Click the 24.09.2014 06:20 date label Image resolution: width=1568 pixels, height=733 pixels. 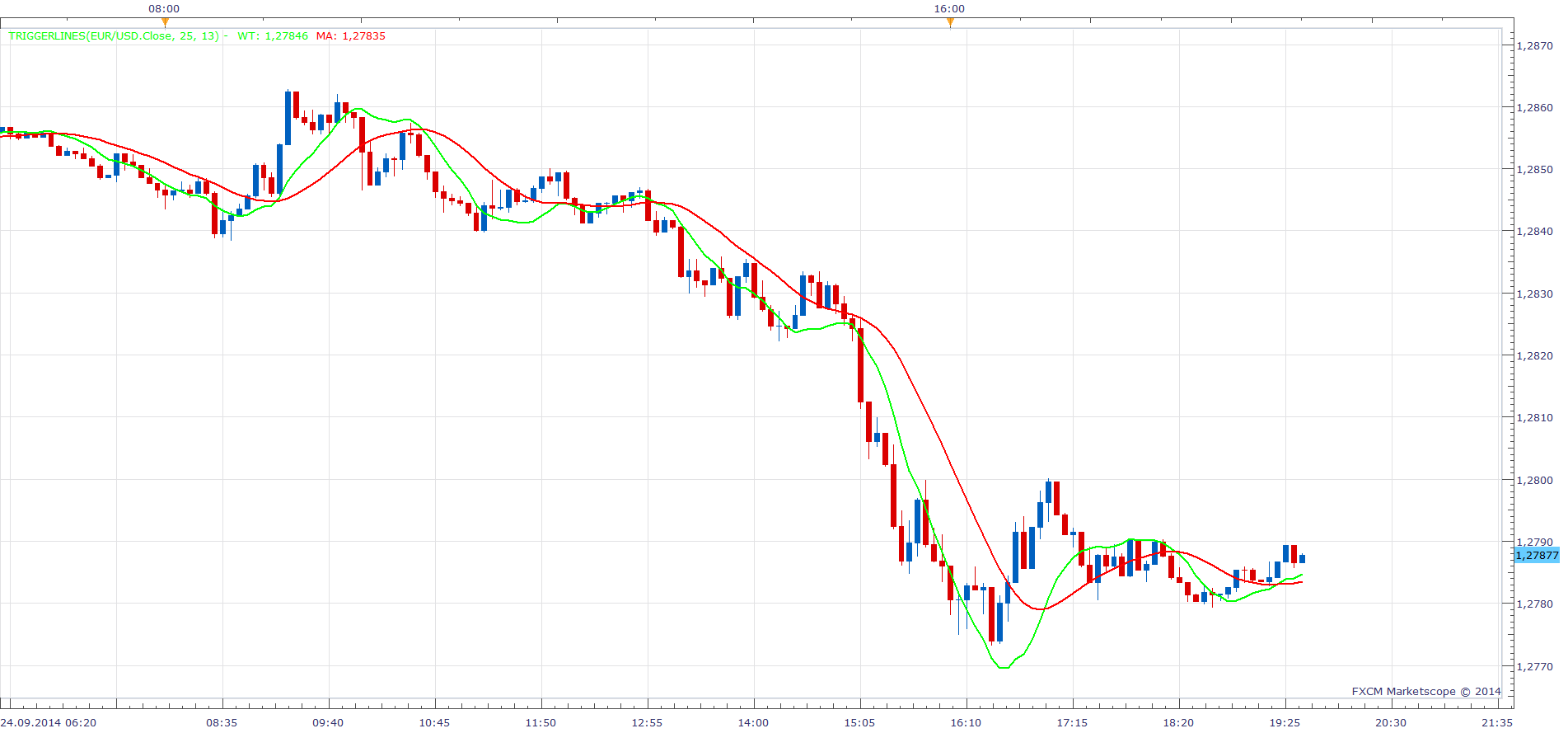point(49,722)
